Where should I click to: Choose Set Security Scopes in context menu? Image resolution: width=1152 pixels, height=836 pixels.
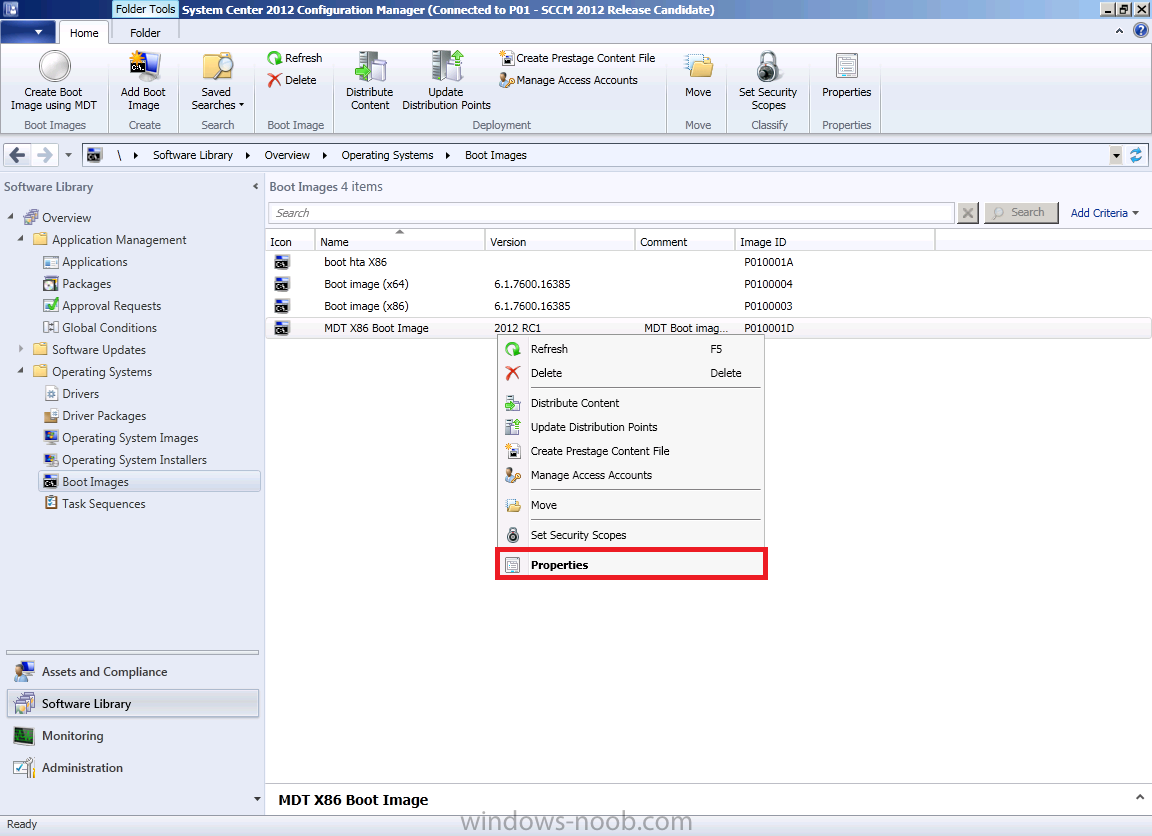click(x=630, y=535)
